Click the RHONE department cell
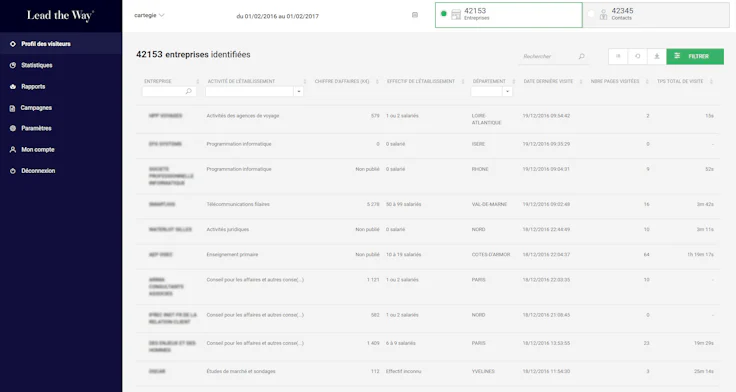This screenshot has height=392, width=736. click(480, 169)
